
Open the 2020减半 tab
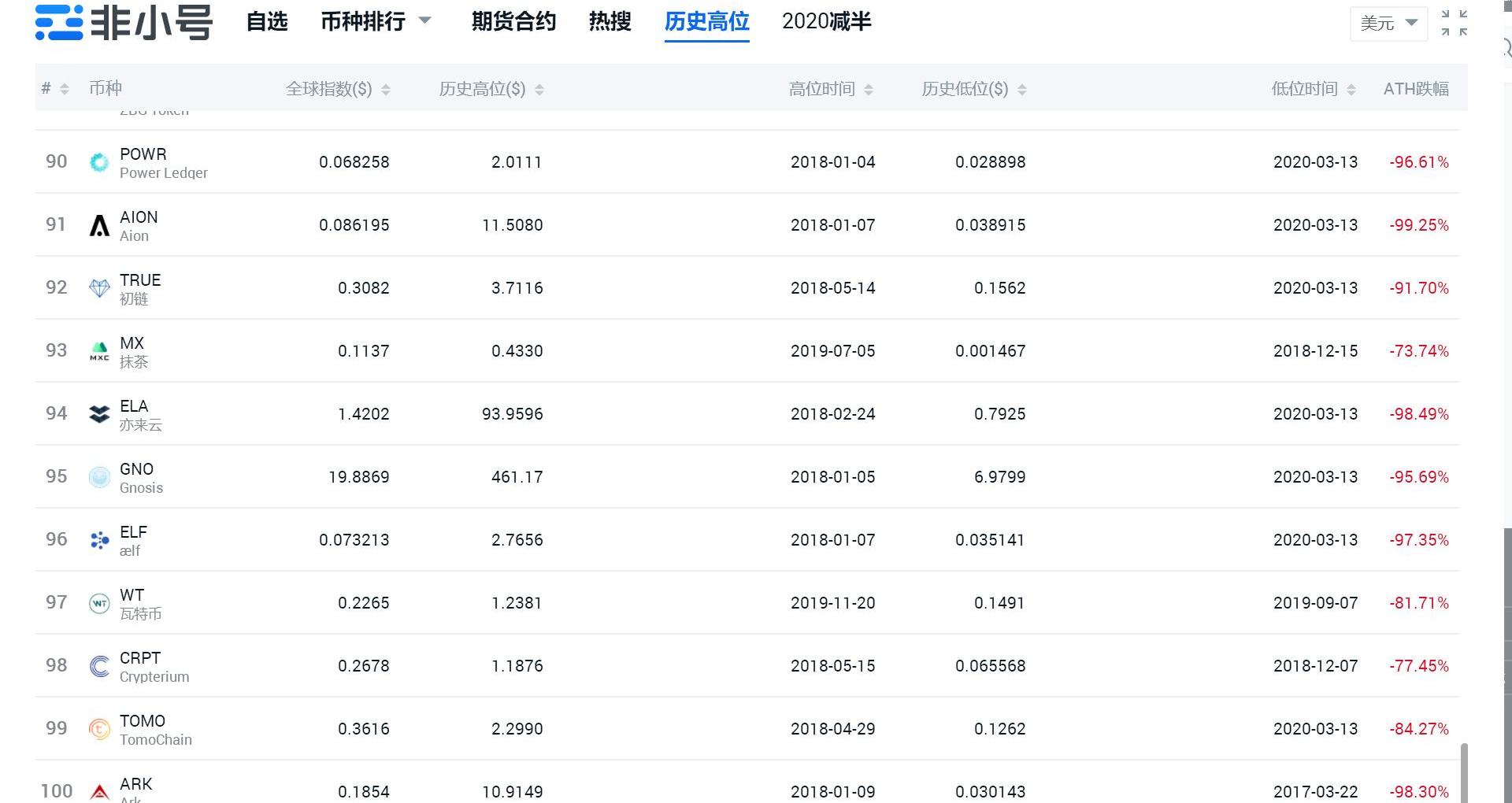coord(826,21)
